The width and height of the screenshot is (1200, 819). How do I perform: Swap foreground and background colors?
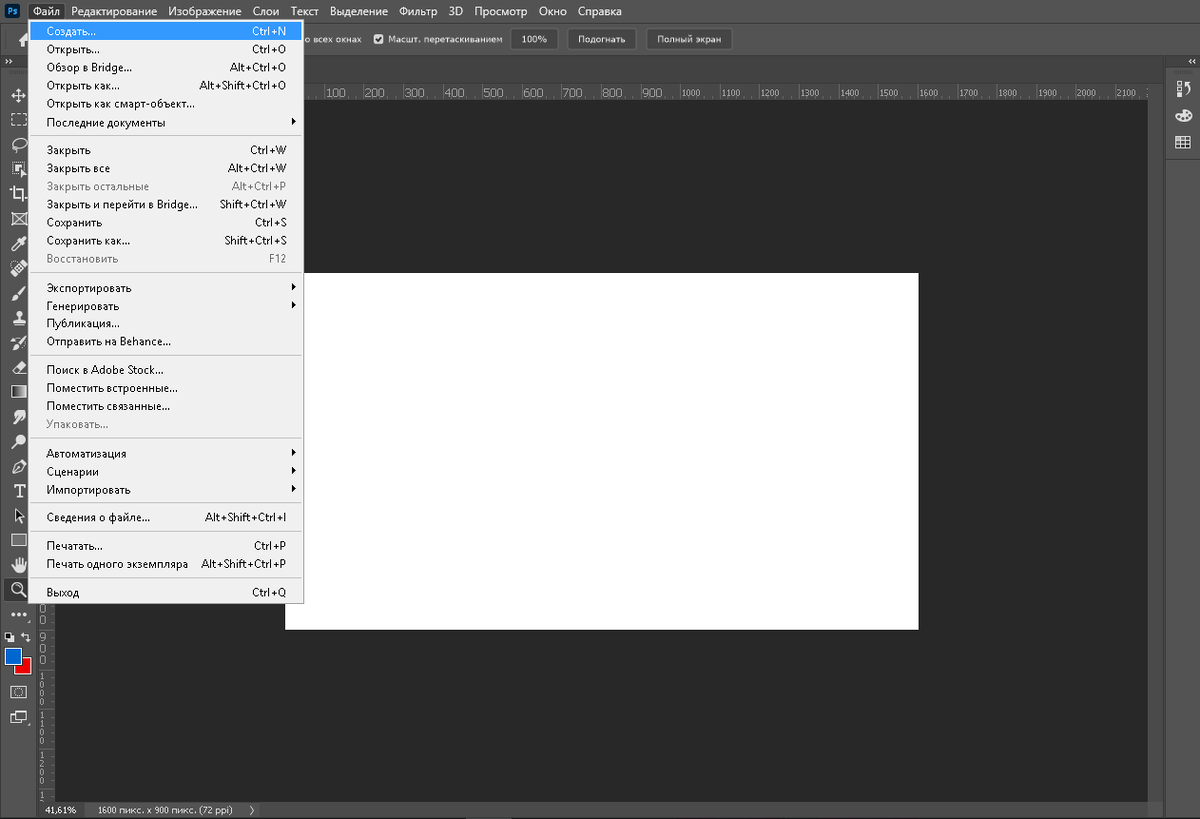[26, 636]
